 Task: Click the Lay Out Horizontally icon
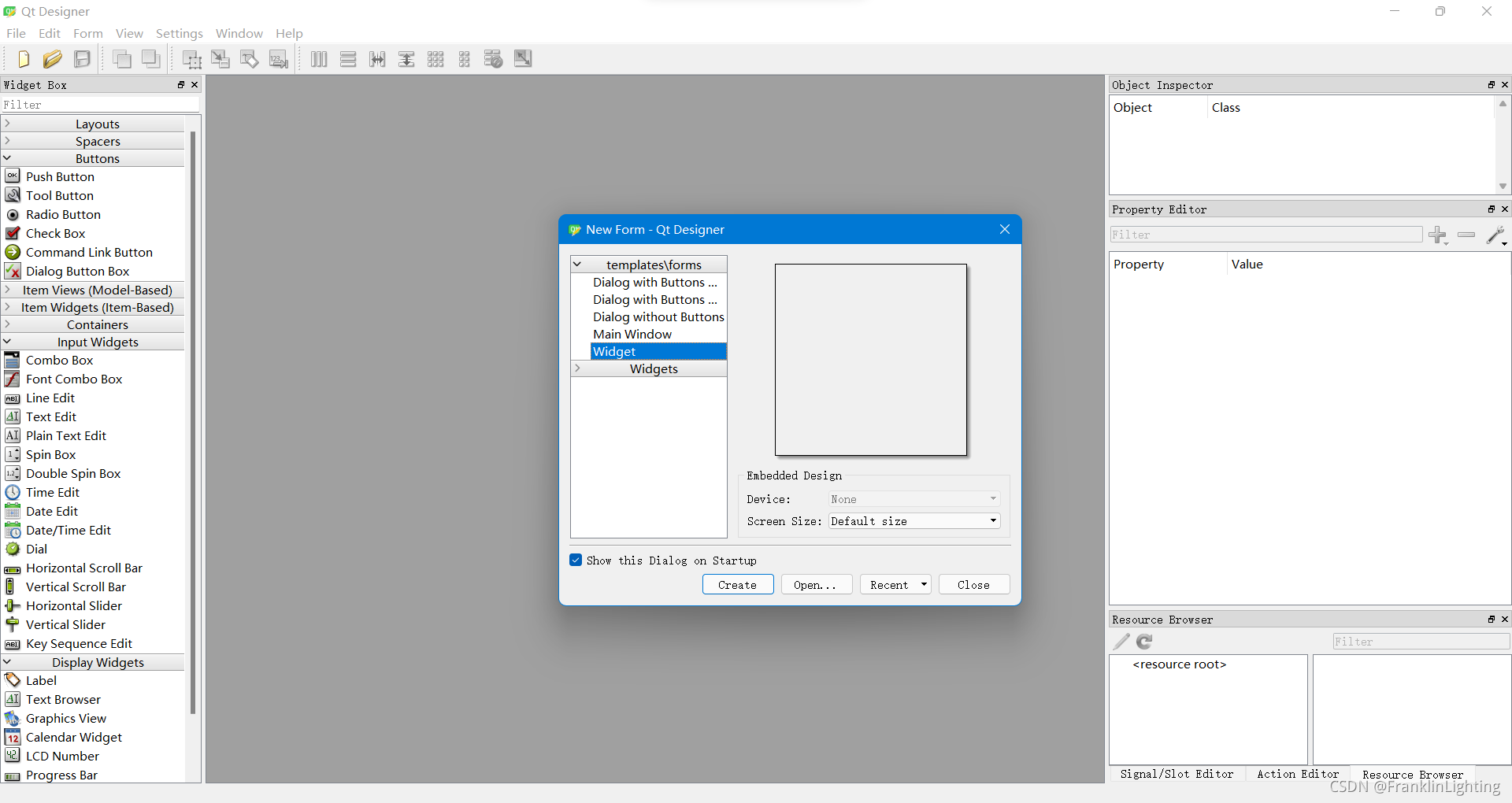click(319, 59)
